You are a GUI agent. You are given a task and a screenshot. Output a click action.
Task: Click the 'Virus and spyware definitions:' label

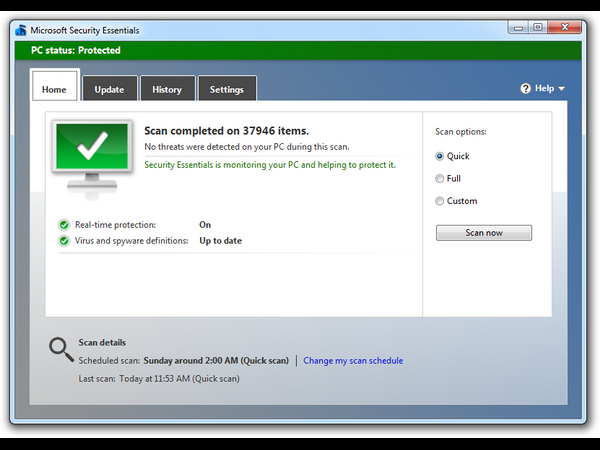click(x=132, y=241)
